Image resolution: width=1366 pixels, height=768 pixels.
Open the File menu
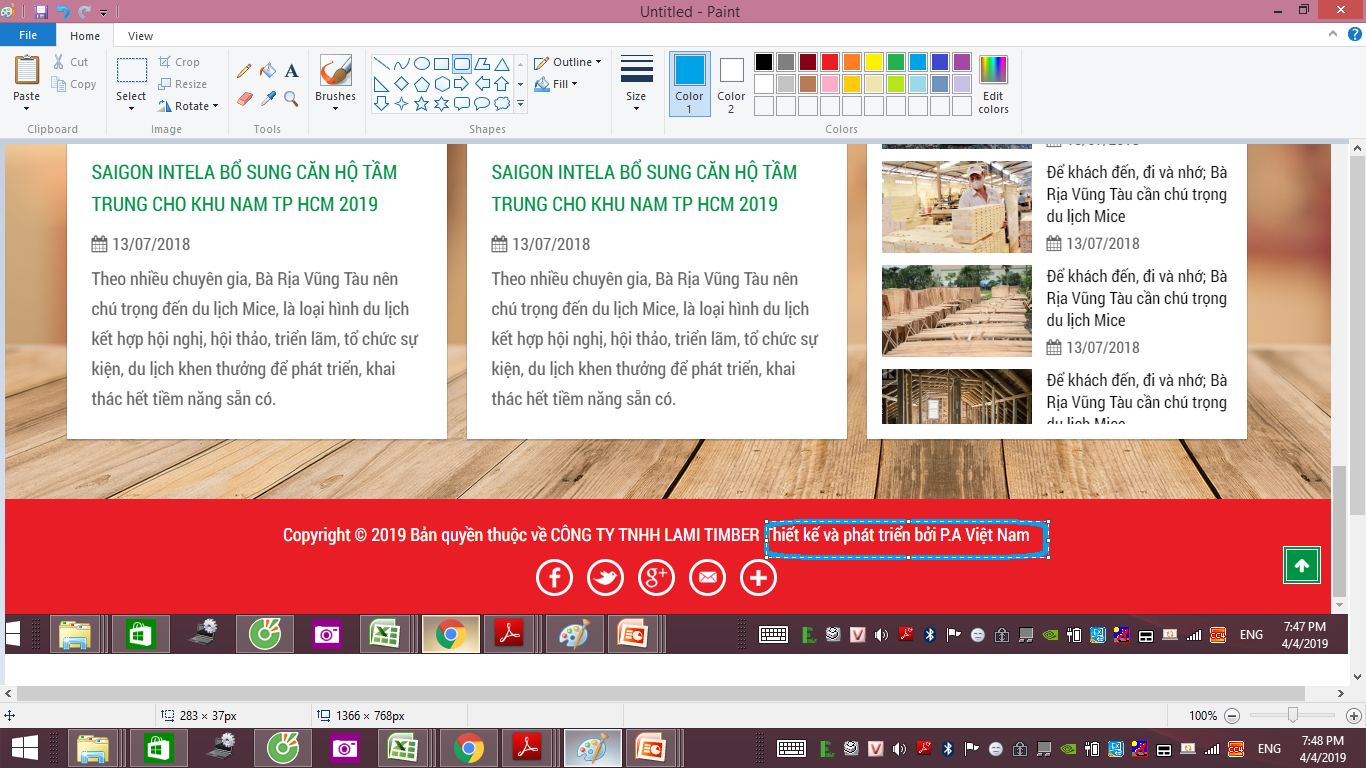[x=28, y=35]
